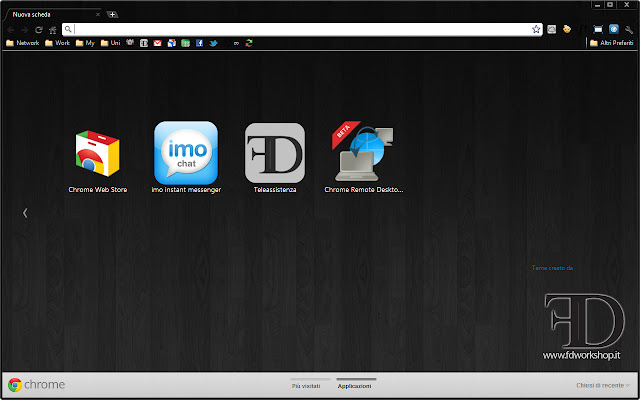Open the Twitter bird bookmark
The width and height of the screenshot is (640, 400).
point(213,43)
